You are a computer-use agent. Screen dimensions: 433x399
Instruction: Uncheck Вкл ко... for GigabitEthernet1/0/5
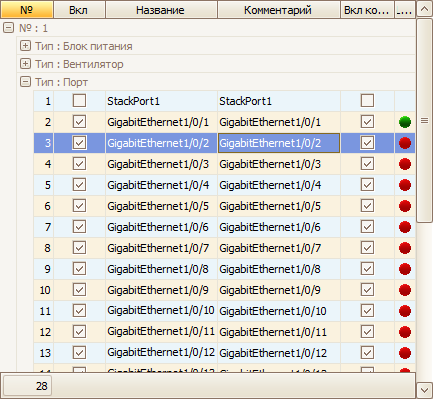tap(367, 206)
